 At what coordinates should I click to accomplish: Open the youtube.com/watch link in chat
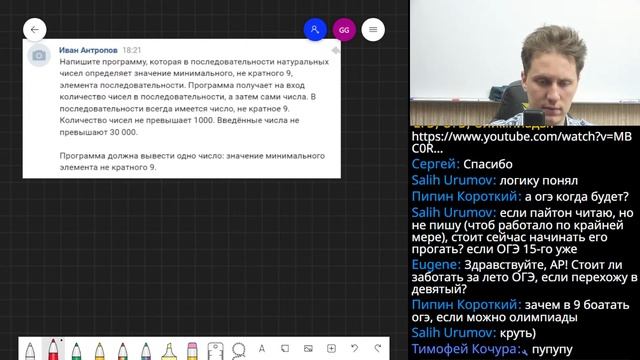(521, 142)
